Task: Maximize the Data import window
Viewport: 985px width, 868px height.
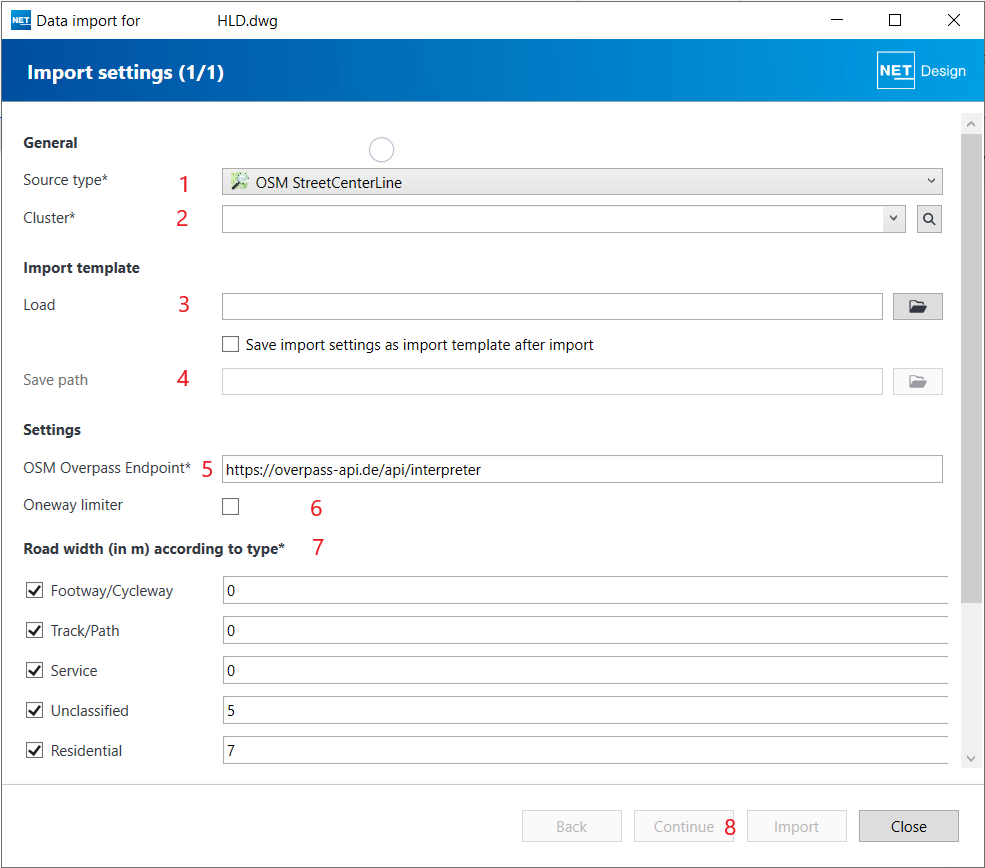Action: (x=895, y=20)
